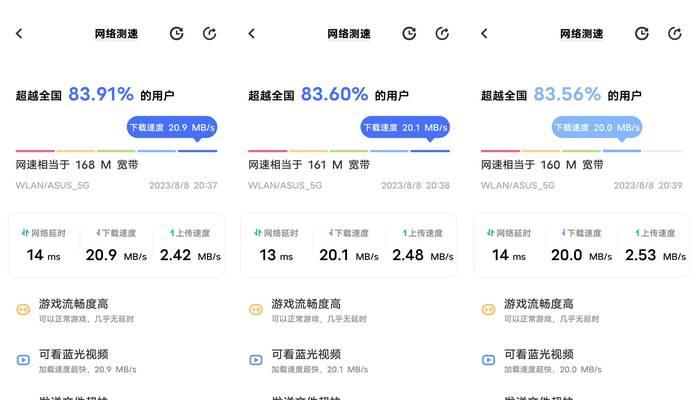Viewport: 698px width, 400px height.
Task: Click the 2.48 MB/s upload speed value
Action: pos(422,255)
